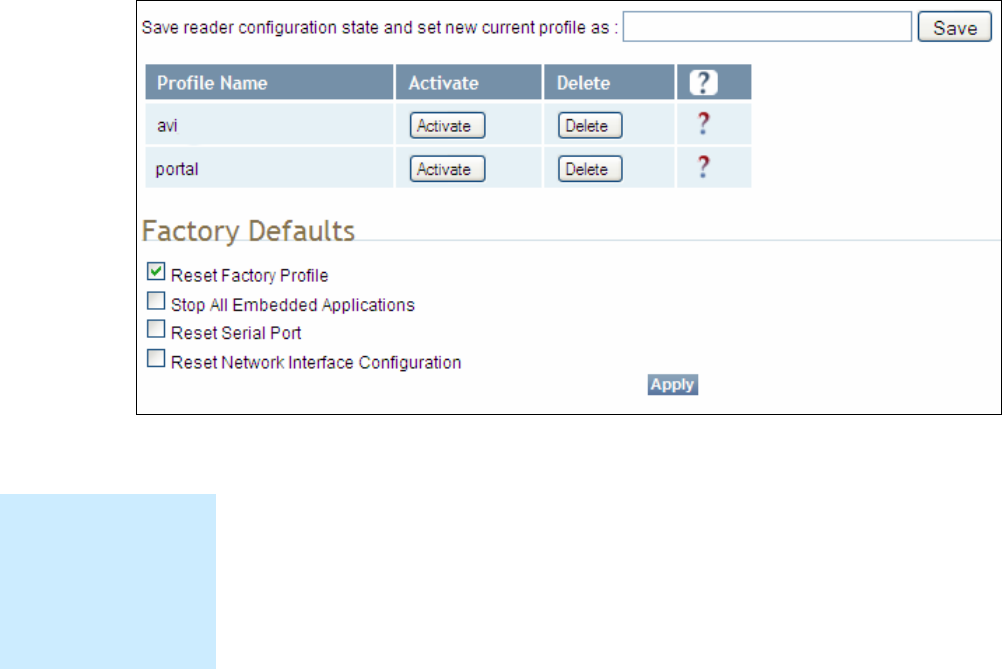Click the Reset Network Interface Configuration label
1002x669 pixels.
316,362
